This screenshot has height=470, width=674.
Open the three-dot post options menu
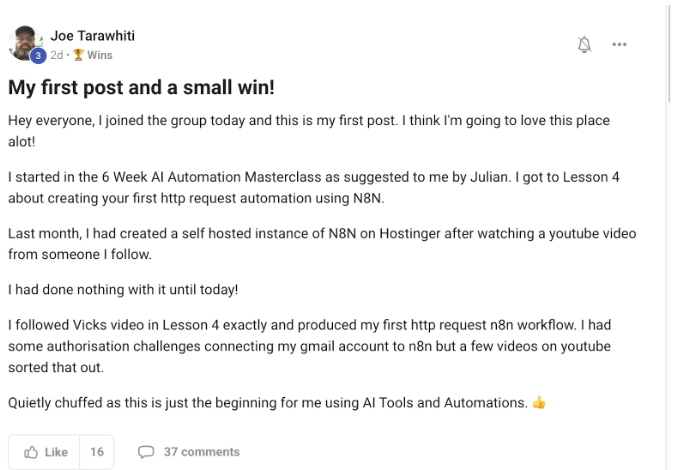[620, 44]
